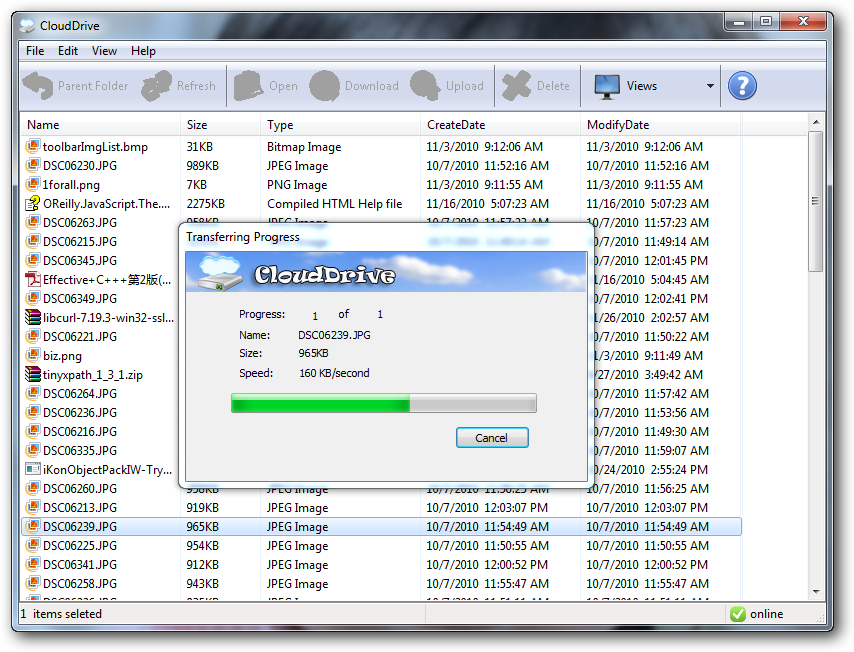
Task: Click the scrollbar down arrow
Action: (815, 592)
